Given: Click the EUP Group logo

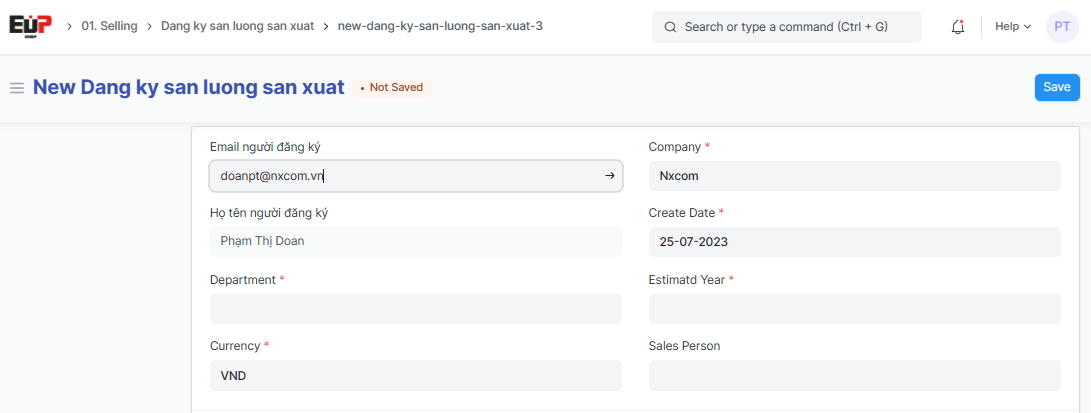Looking at the screenshot, I should click(31, 27).
